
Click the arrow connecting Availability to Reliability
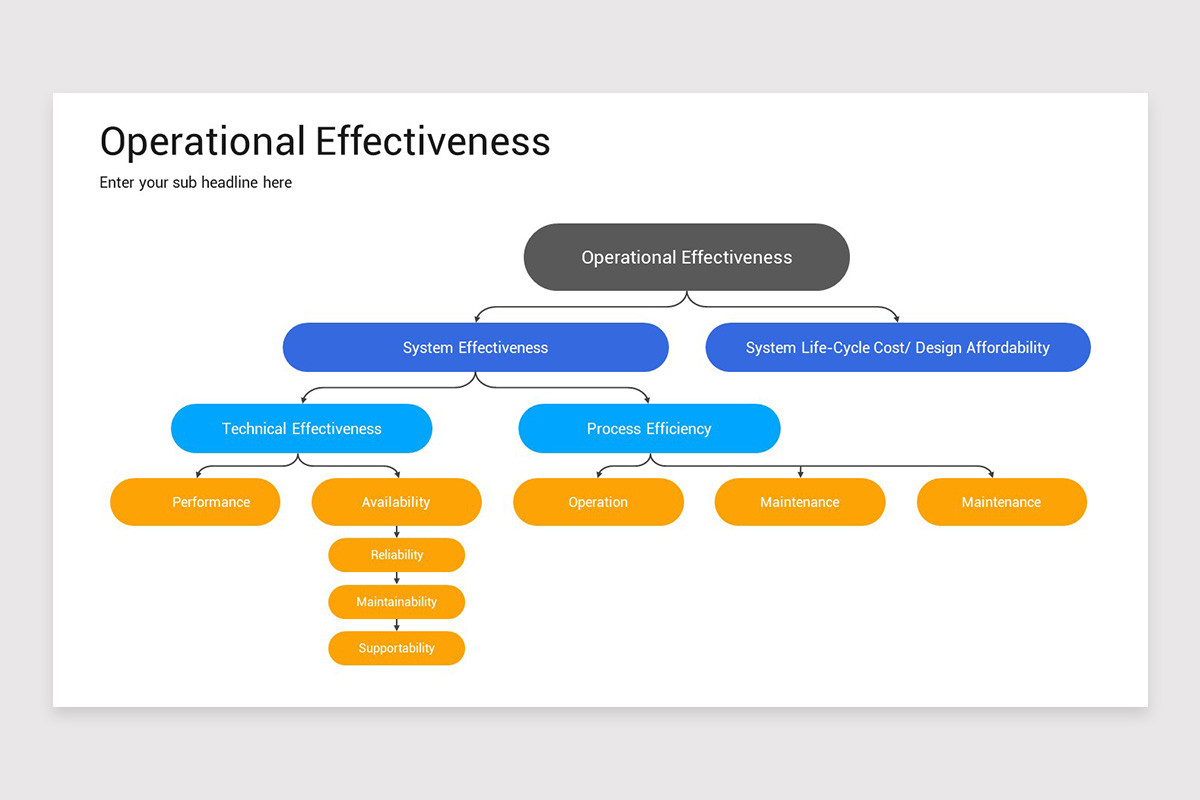tap(396, 529)
